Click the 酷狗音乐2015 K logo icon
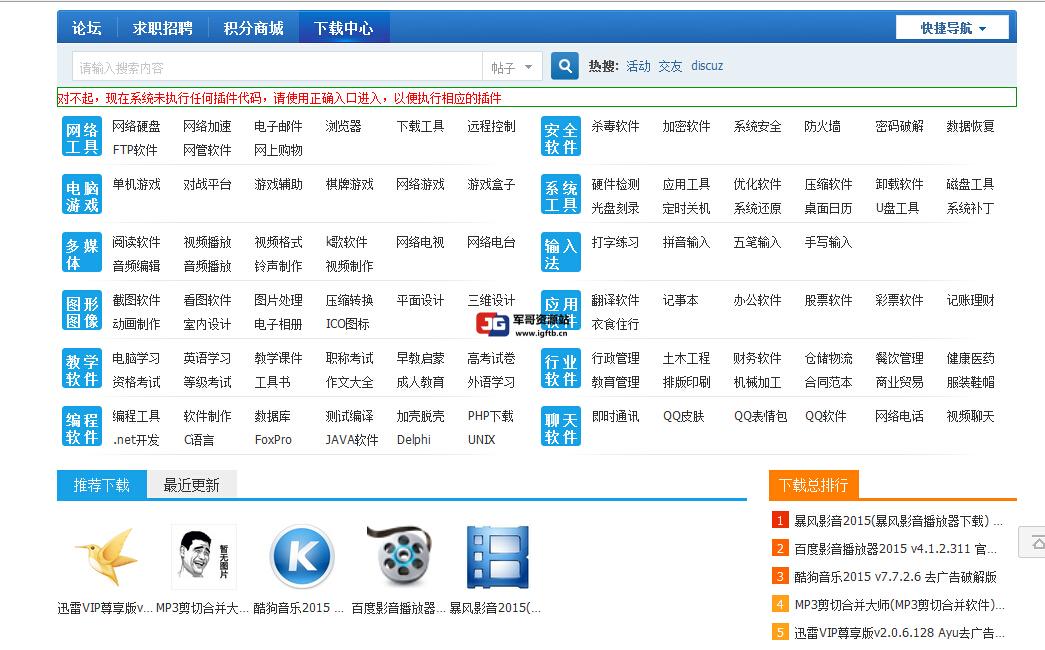The width and height of the screenshot is (1045, 650). (x=301, y=557)
